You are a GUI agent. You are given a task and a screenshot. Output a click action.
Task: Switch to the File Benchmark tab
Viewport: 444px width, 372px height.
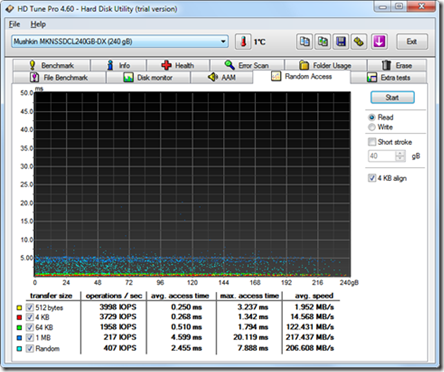(59, 78)
